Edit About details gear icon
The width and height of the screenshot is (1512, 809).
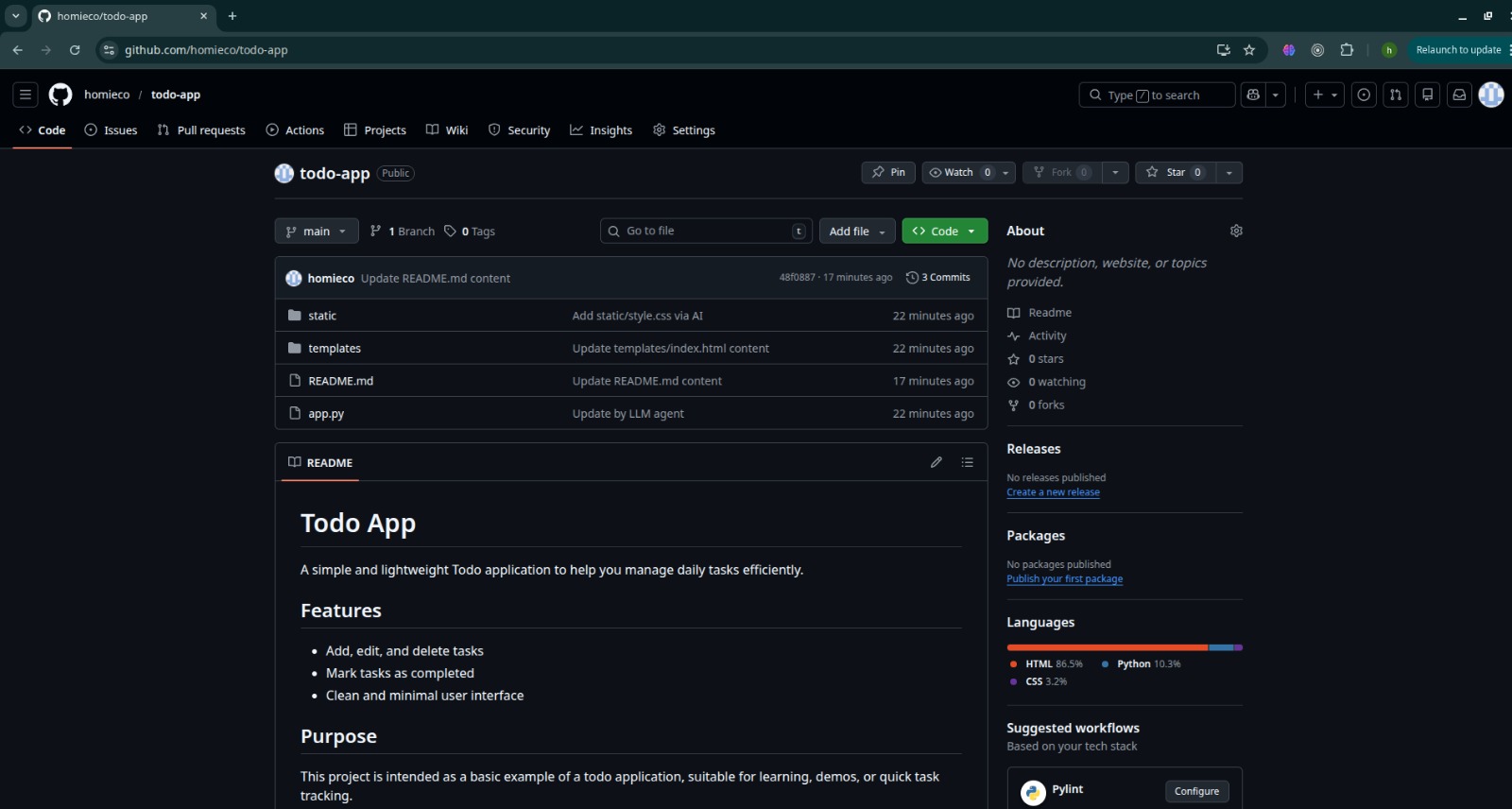1236,231
